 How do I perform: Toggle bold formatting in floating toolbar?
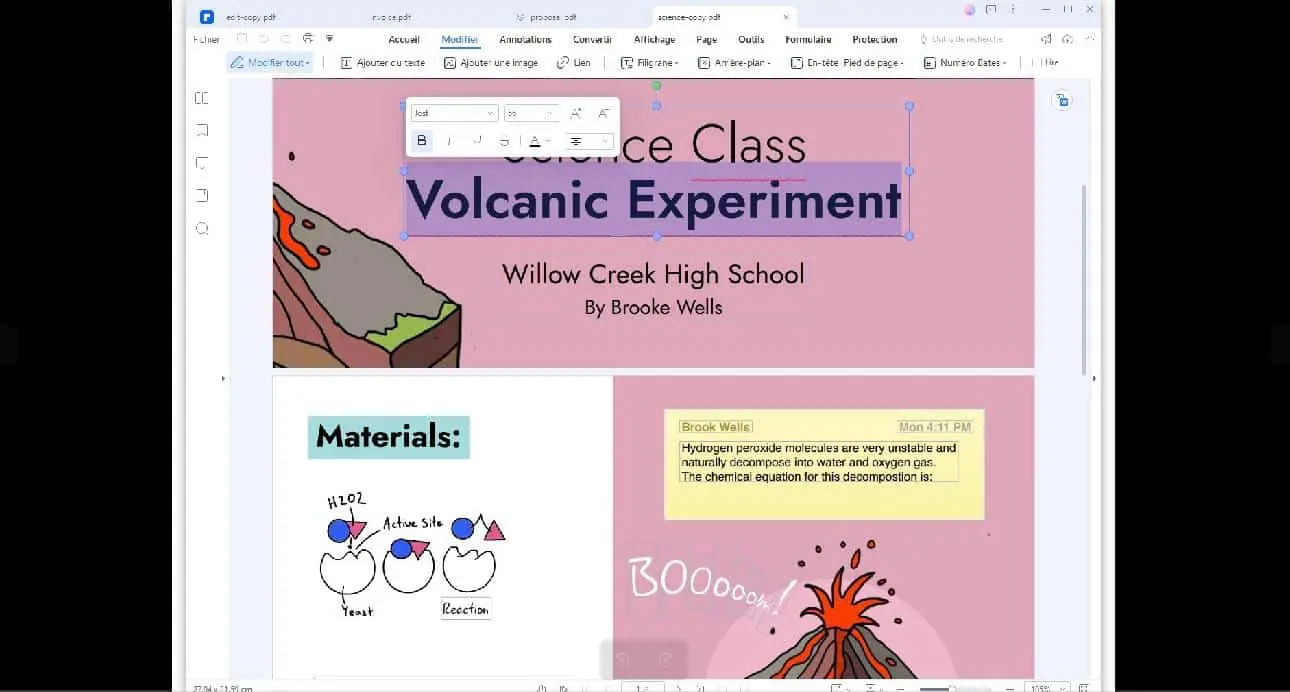tap(422, 141)
